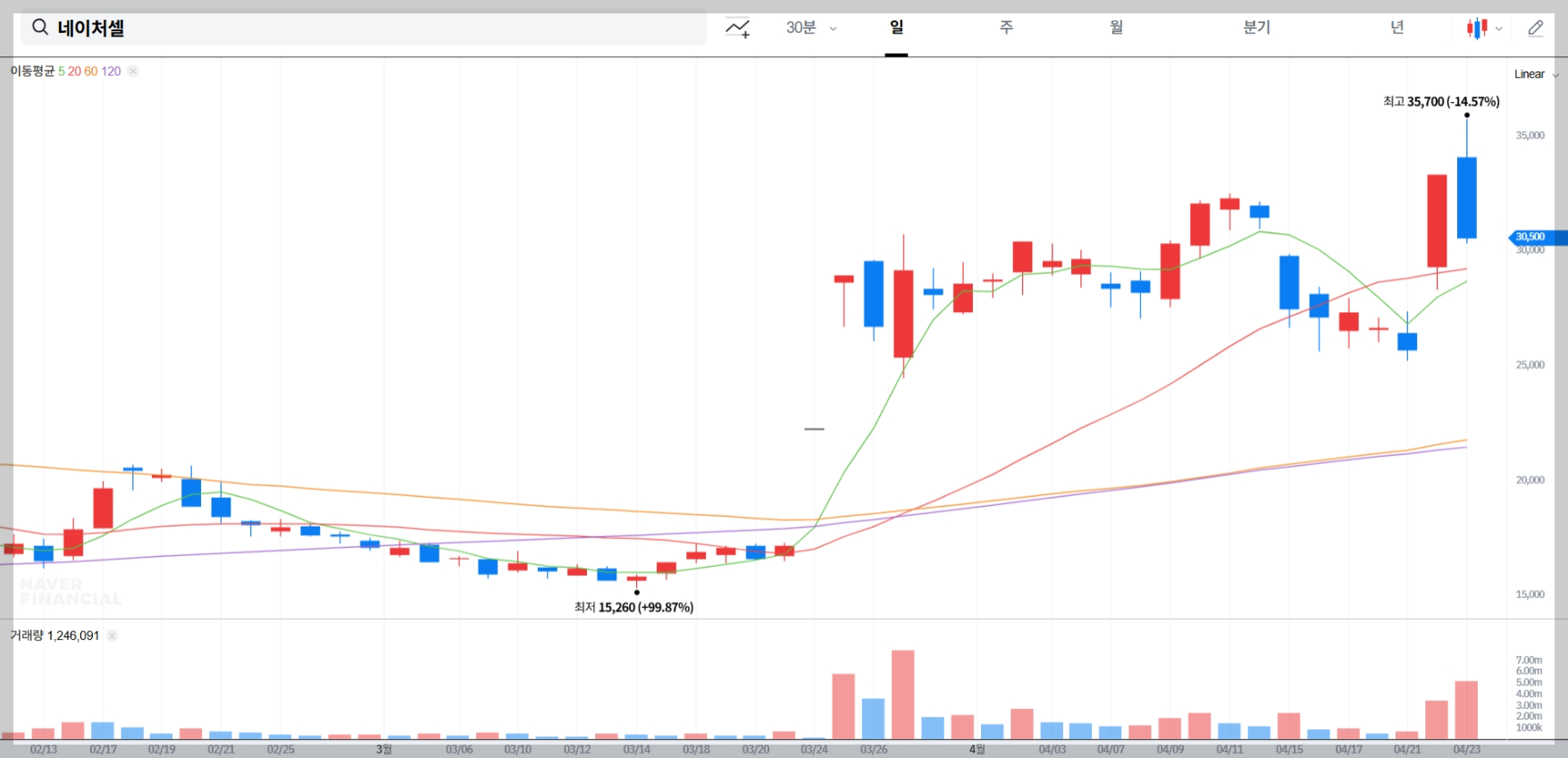Click the tall blue candle on 04/23
Screen dimensions: 1568x758
pyautogui.click(x=1467, y=198)
